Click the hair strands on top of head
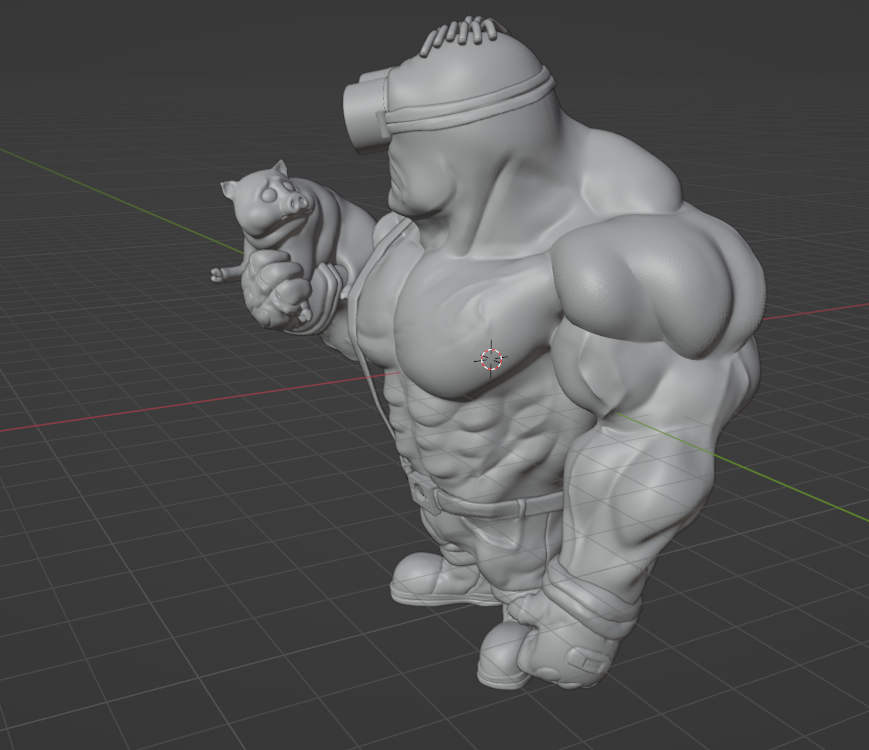This screenshot has width=869, height=750. (x=461, y=35)
